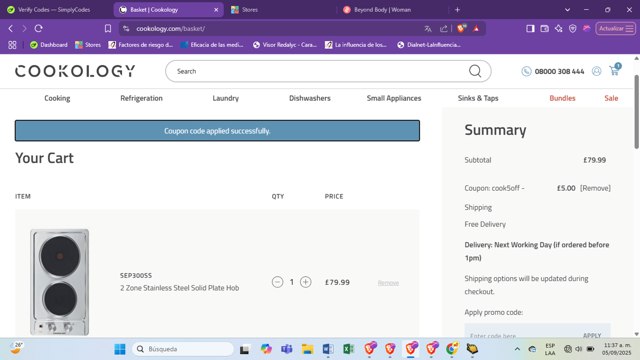Open the Dashboard bookmark
Viewport: 640px width, 360px height.
pos(49,45)
